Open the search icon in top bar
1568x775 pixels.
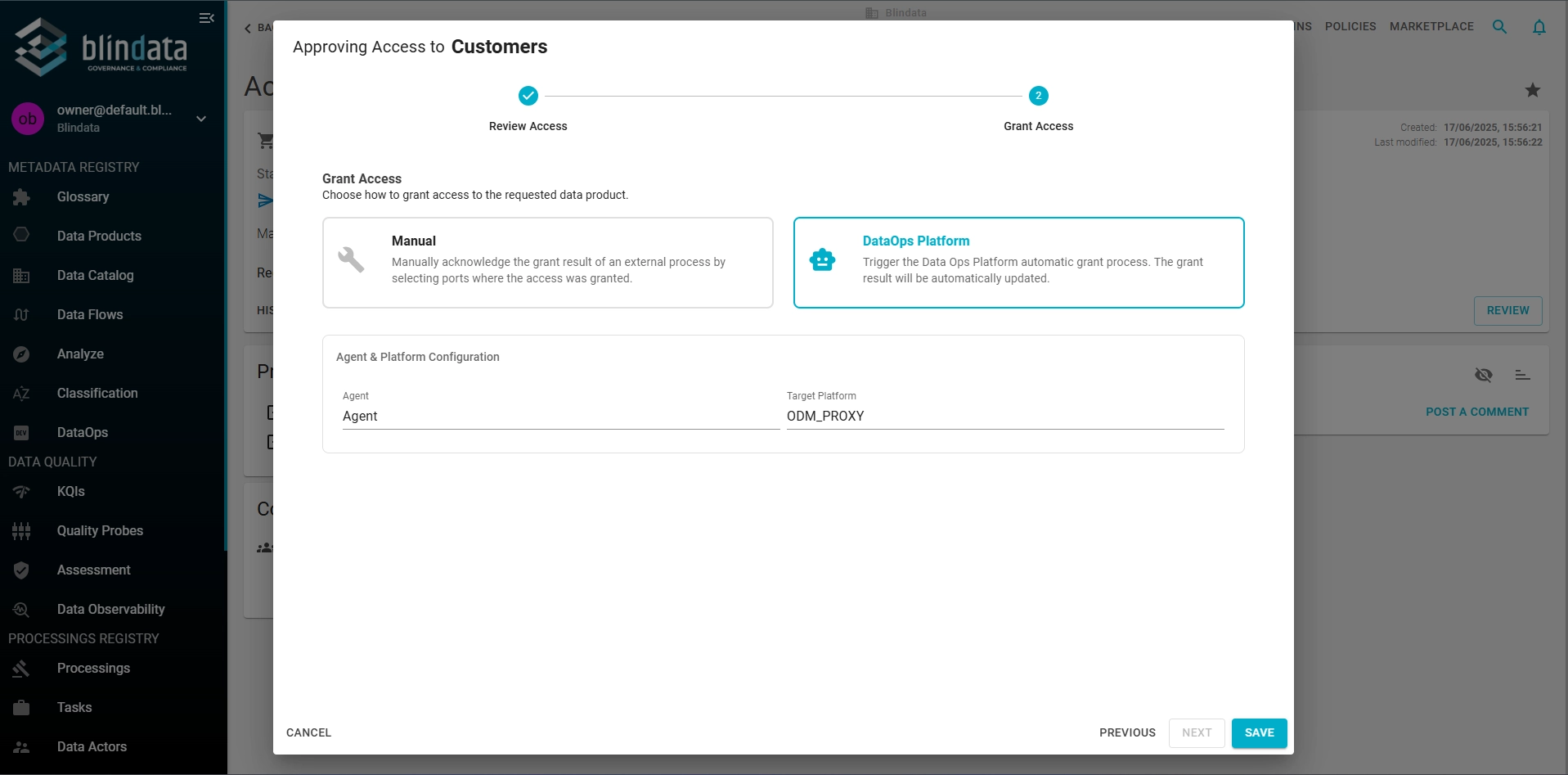[1499, 27]
